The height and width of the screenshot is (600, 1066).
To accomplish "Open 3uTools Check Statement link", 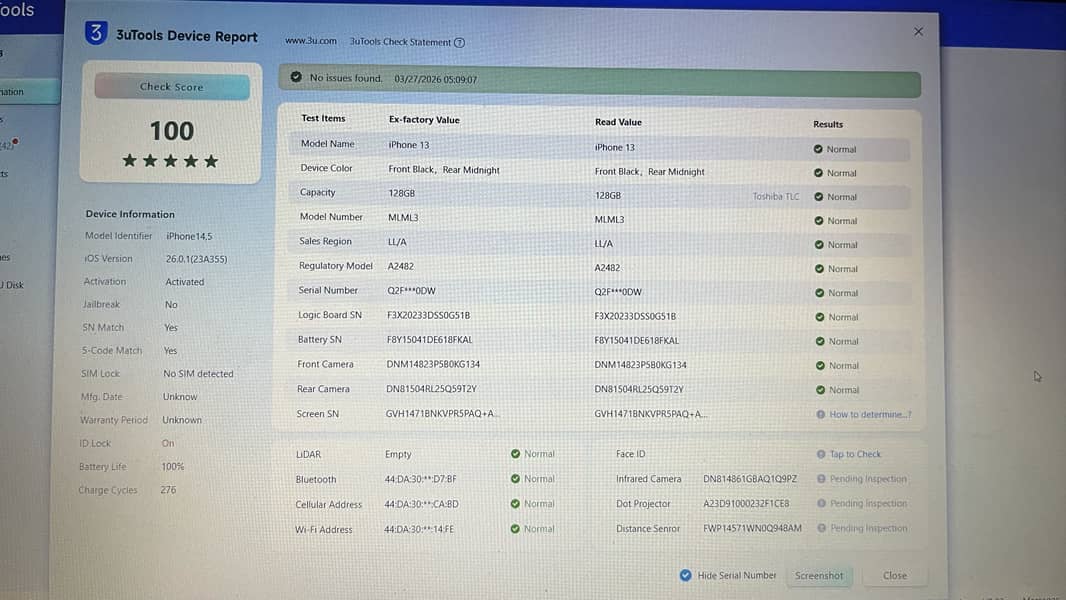I will point(400,41).
